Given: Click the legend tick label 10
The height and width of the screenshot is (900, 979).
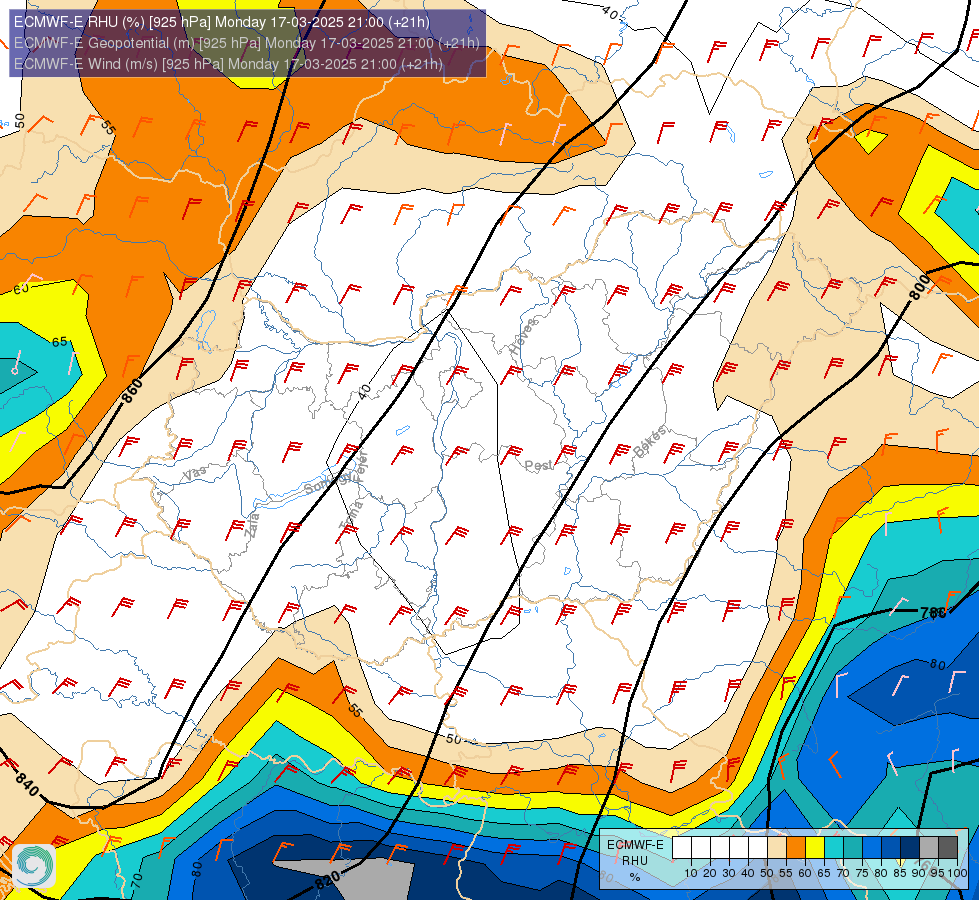Looking at the screenshot, I should tap(691, 873).
